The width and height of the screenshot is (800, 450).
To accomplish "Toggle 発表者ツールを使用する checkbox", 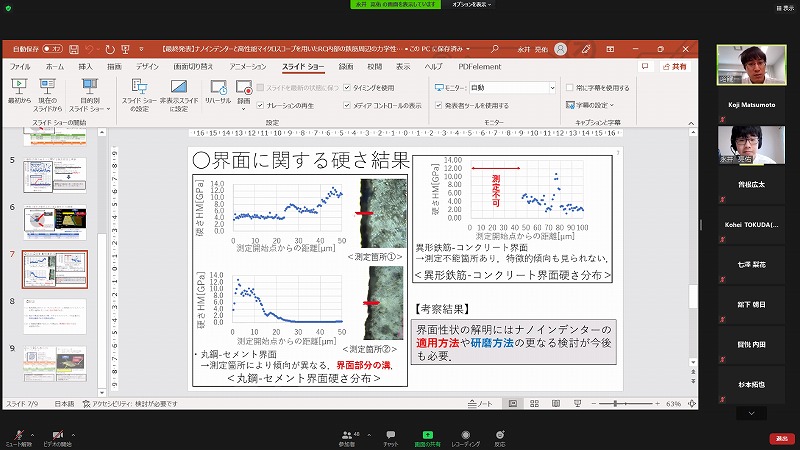I will (x=438, y=105).
